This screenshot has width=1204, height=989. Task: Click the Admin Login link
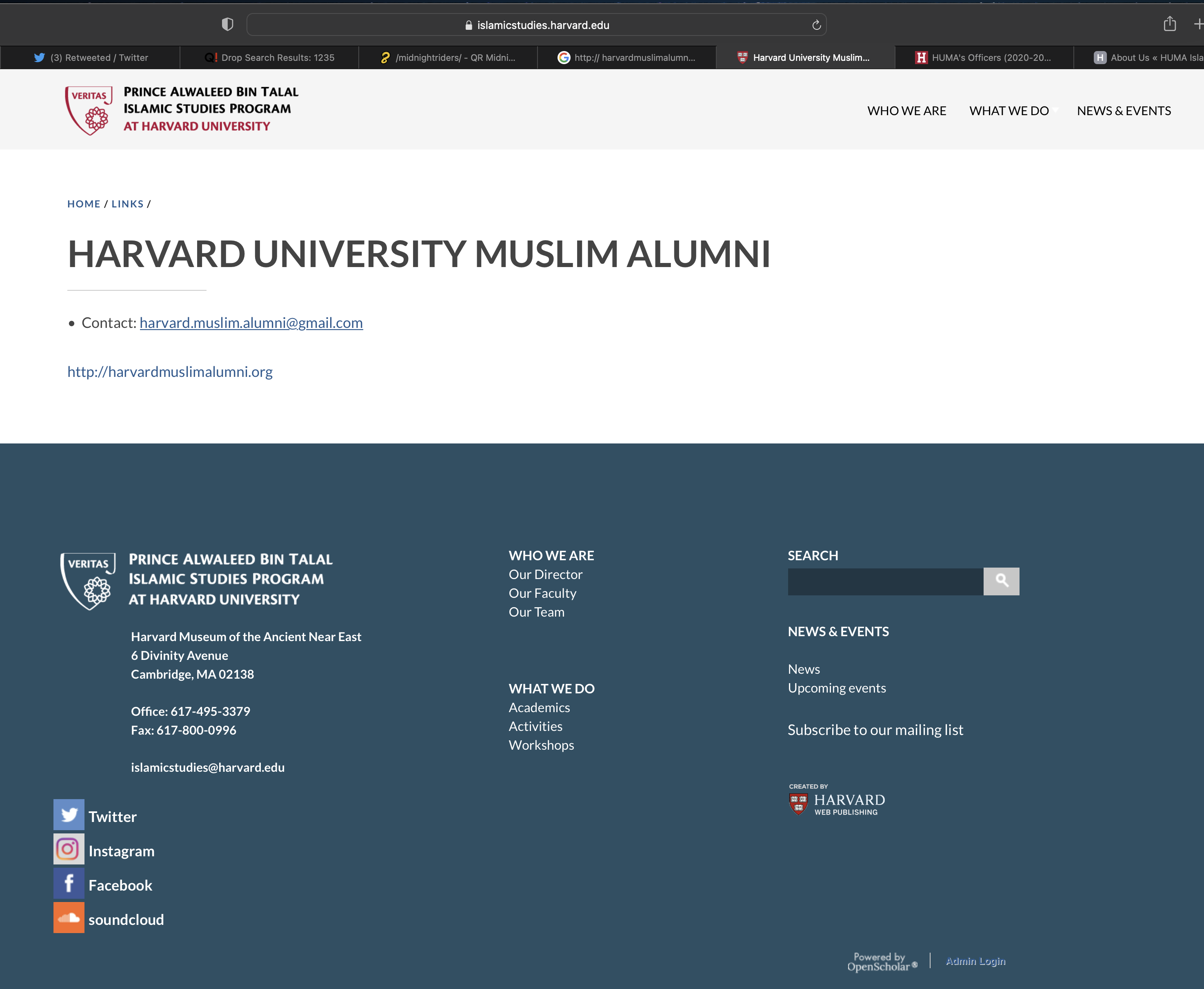point(975,961)
